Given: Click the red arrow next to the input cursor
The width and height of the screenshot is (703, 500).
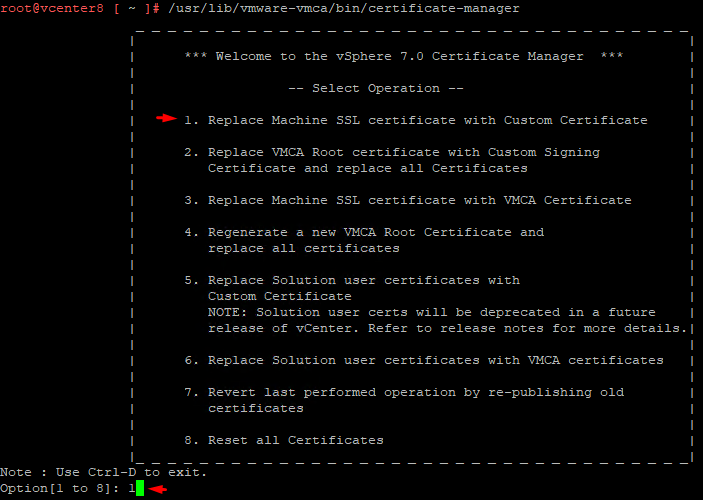Looking at the screenshot, I should (x=157, y=489).
